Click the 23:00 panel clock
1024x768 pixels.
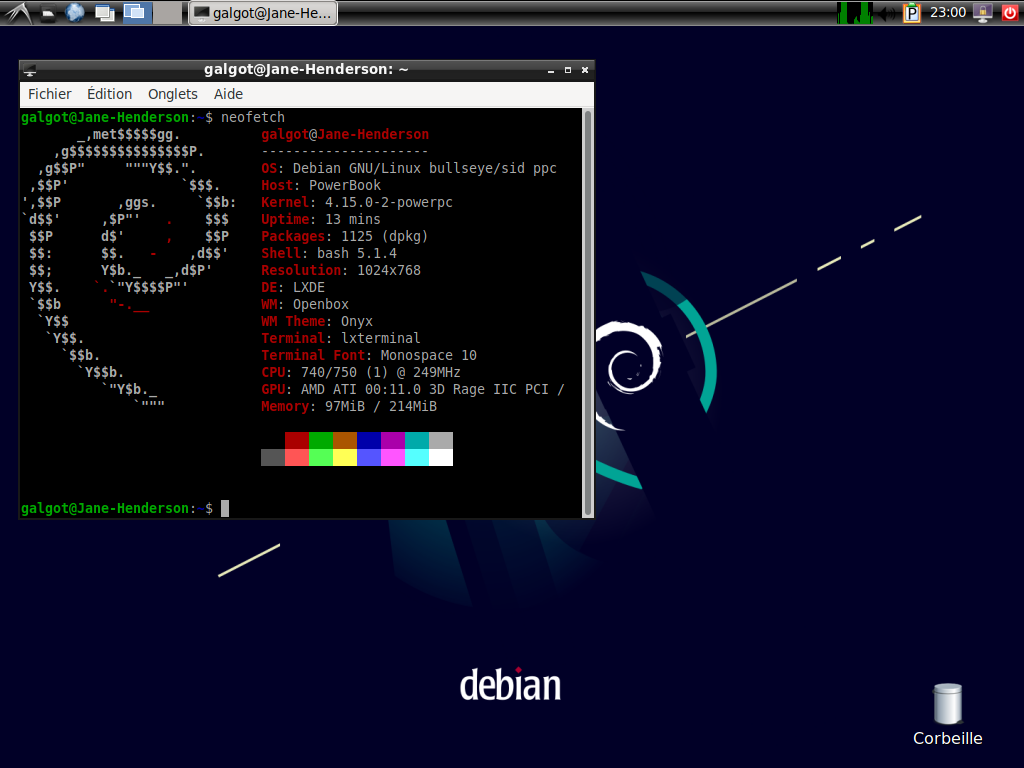click(x=948, y=12)
